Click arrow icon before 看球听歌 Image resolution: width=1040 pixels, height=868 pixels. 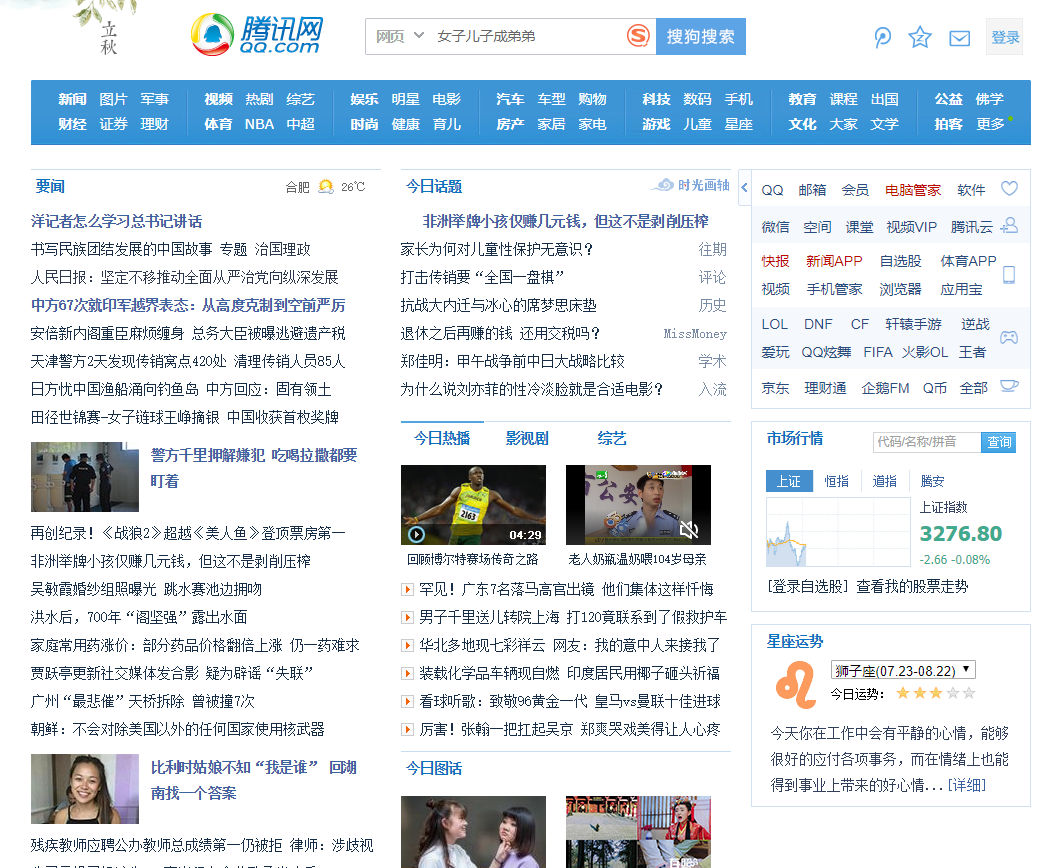coord(407,702)
